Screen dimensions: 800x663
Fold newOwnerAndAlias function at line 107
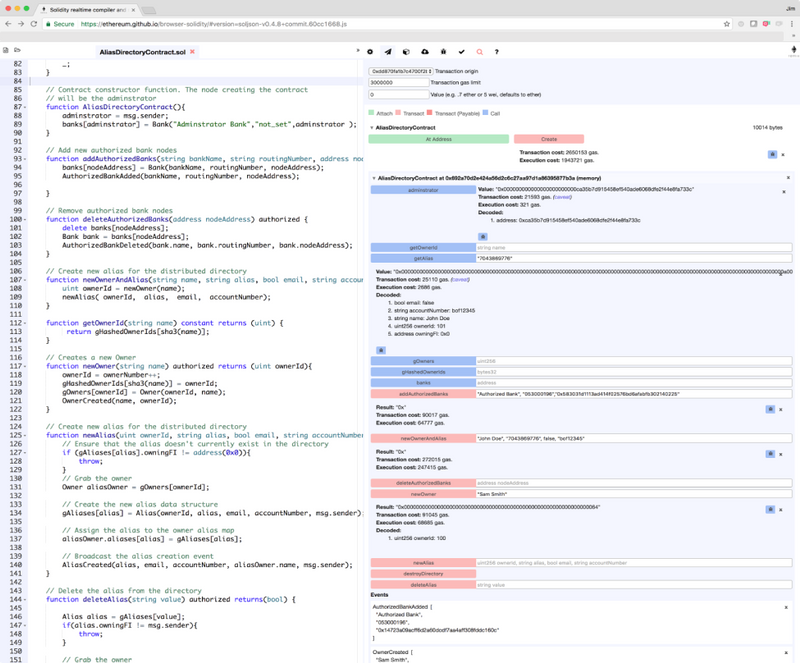(x=26, y=280)
